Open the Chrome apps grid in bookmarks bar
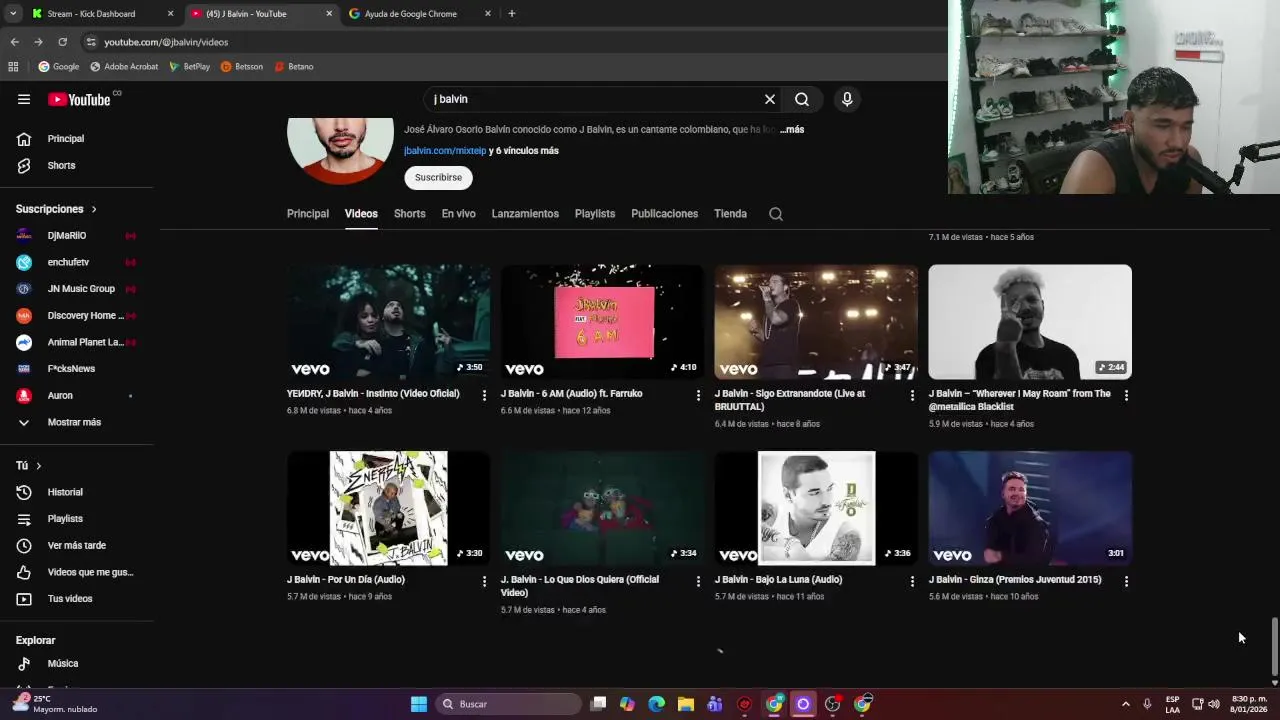This screenshot has height=720, width=1280. point(13,67)
